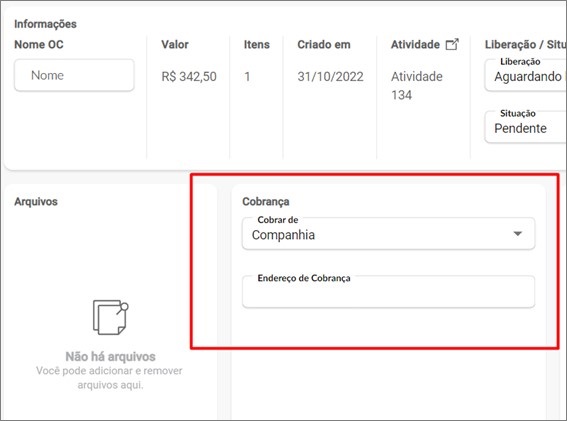This screenshot has height=421, width=567.
Task: Open the Atividade external link icon
Action: coord(452,44)
